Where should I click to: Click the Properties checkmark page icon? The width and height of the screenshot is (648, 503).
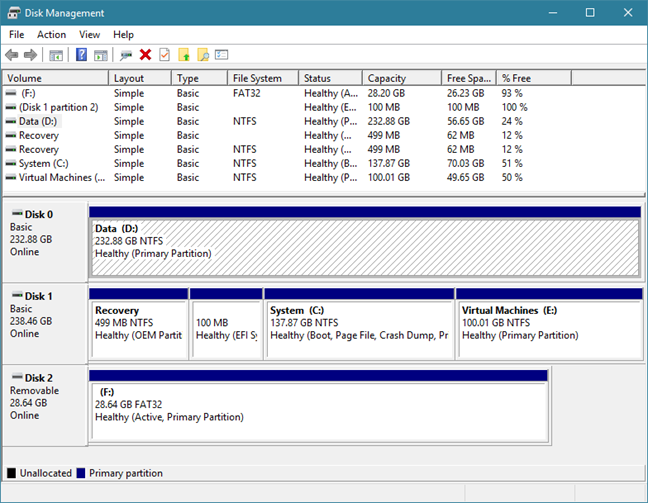[164, 55]
